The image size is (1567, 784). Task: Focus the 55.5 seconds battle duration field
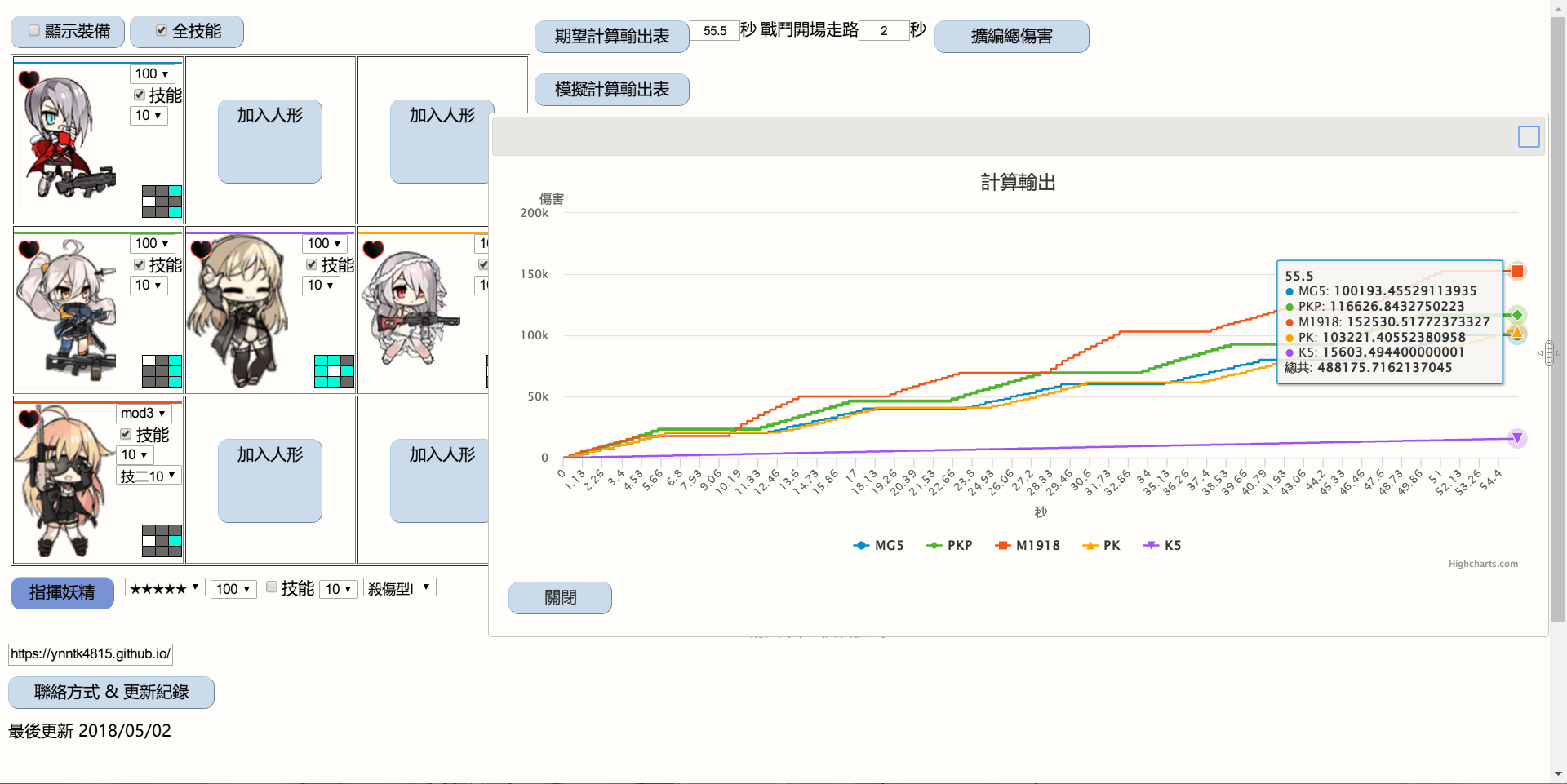[715, 31]
